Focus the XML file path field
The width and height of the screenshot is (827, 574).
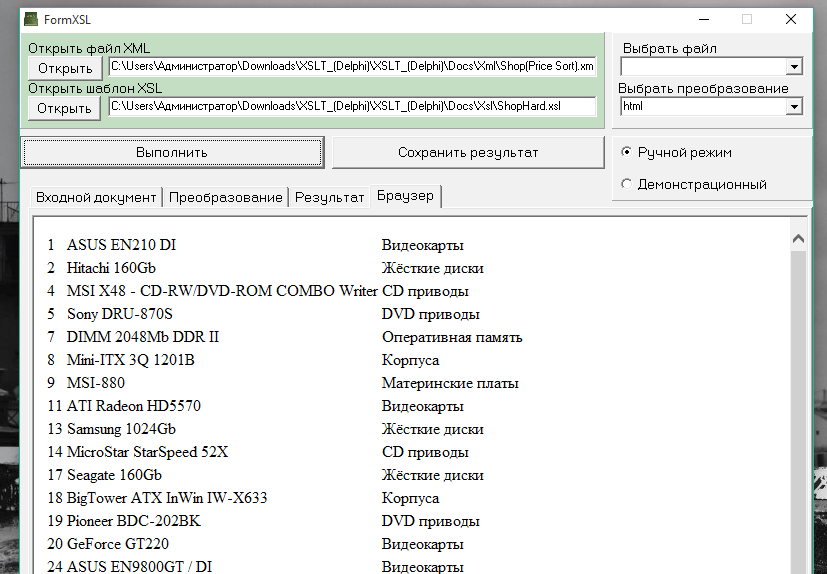[352, 66]
